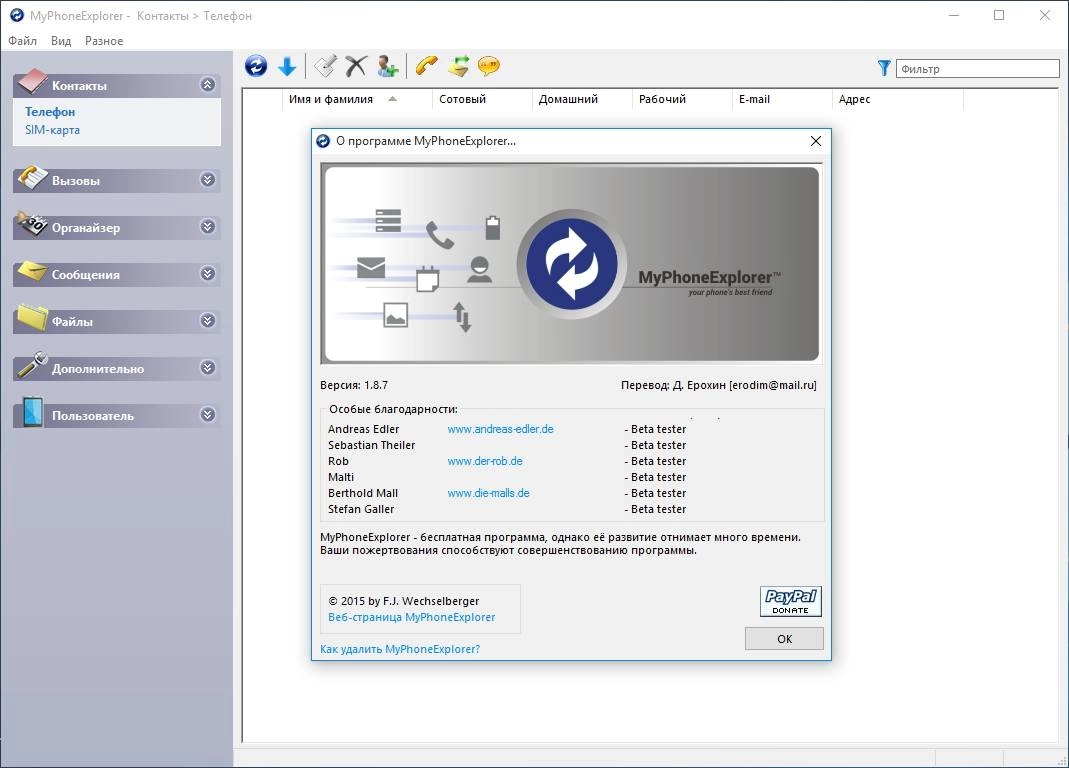This screenshot has height=768, width=1069.
Task: Open the www.die-malls.de link
Action: tap(488, 493)
